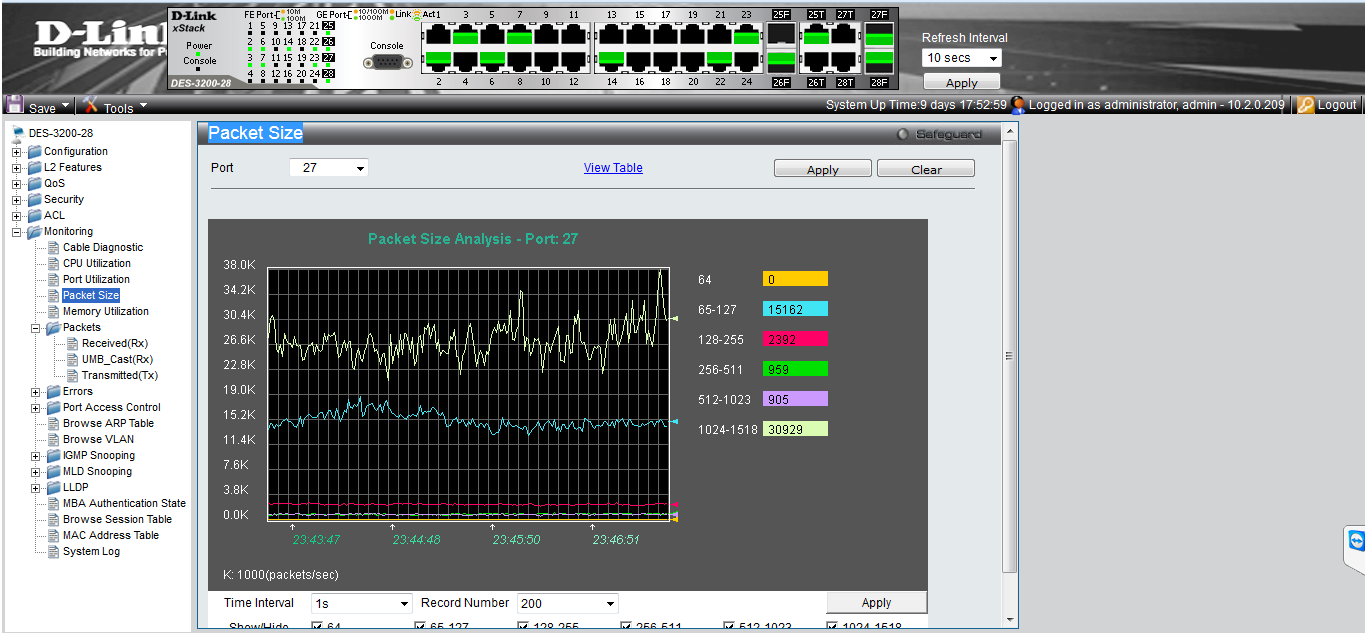Viewport: 1365px width, 633px height.
Task: Click the DES-3200-28 device icon in tree
Action: pos(18,133)
